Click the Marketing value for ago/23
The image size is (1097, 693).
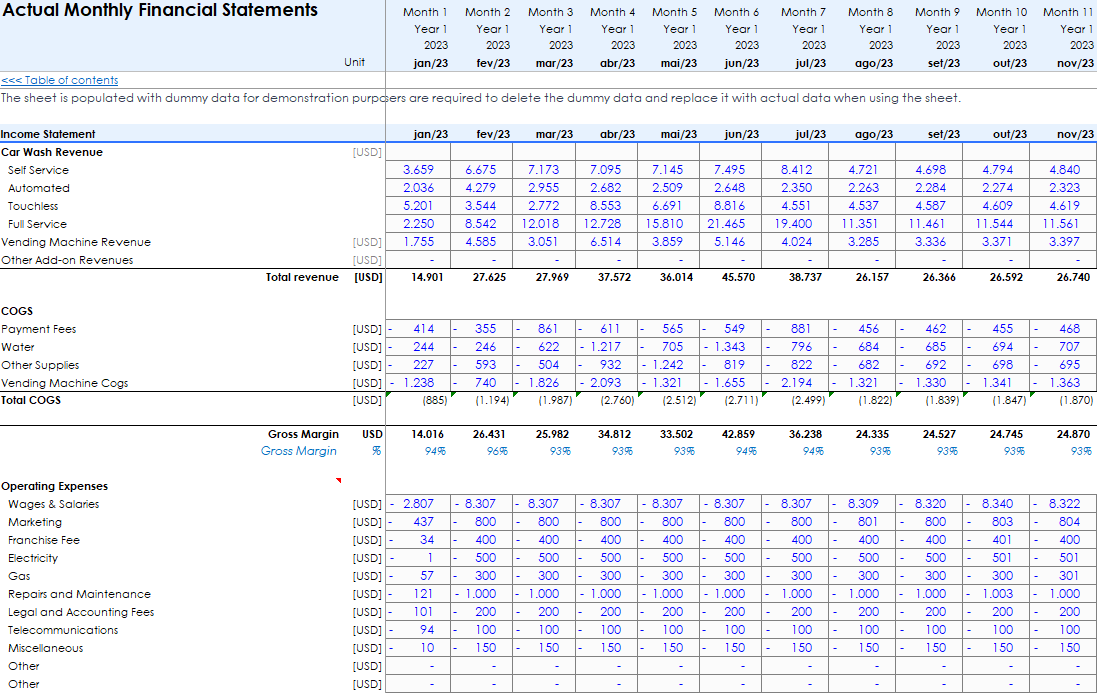(x=867, y=522)
